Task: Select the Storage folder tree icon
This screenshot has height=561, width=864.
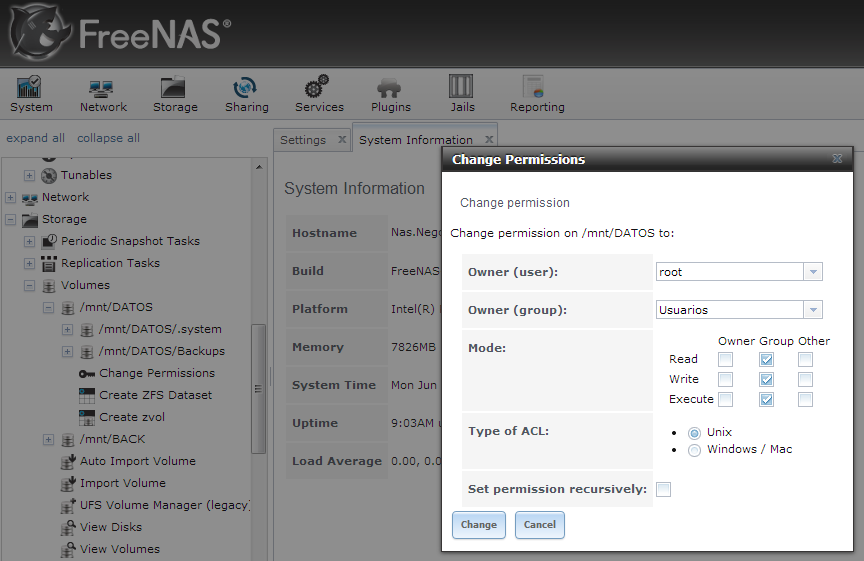Action: tap(30, 220)
